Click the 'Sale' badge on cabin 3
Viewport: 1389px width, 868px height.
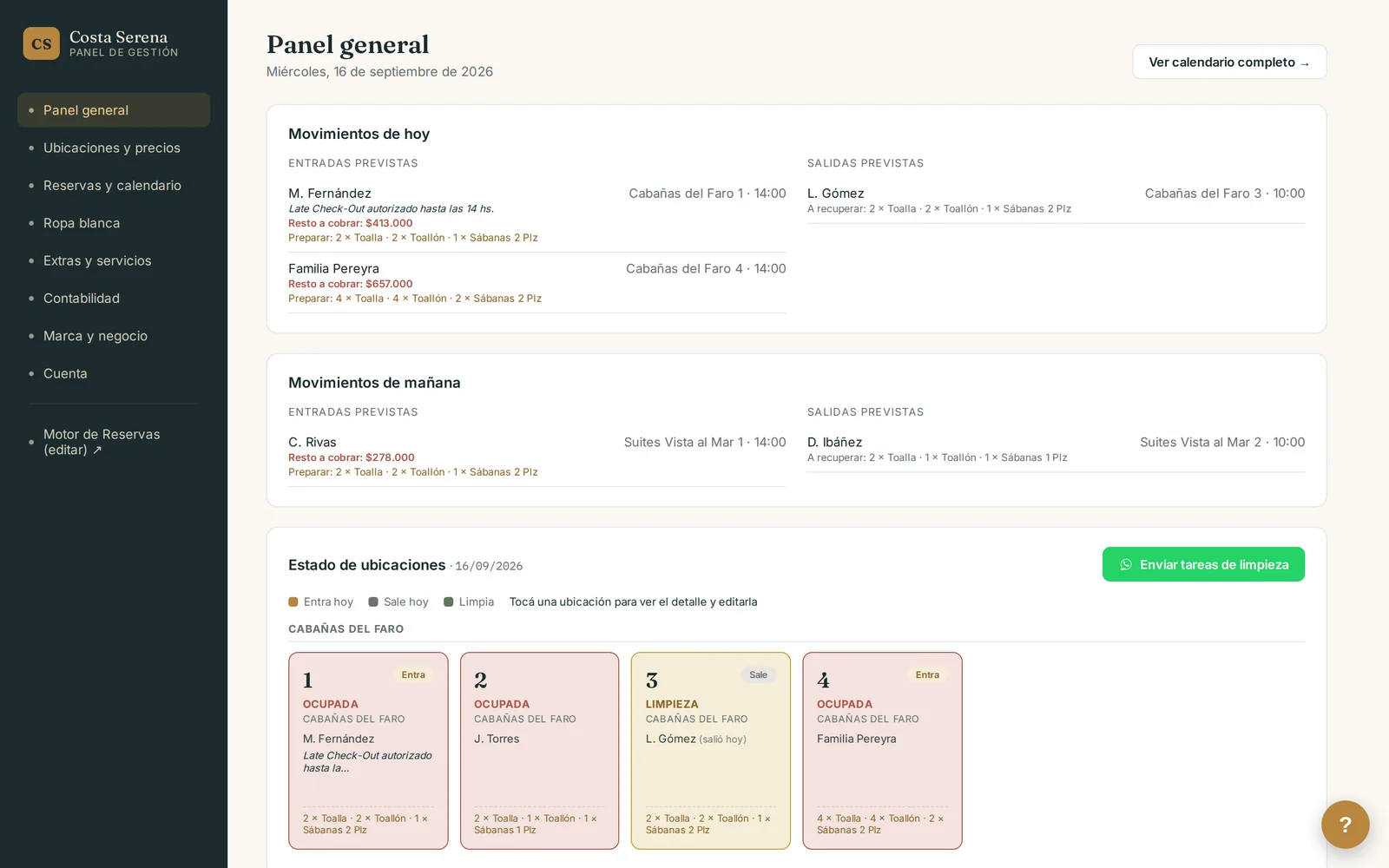(758, 674)
